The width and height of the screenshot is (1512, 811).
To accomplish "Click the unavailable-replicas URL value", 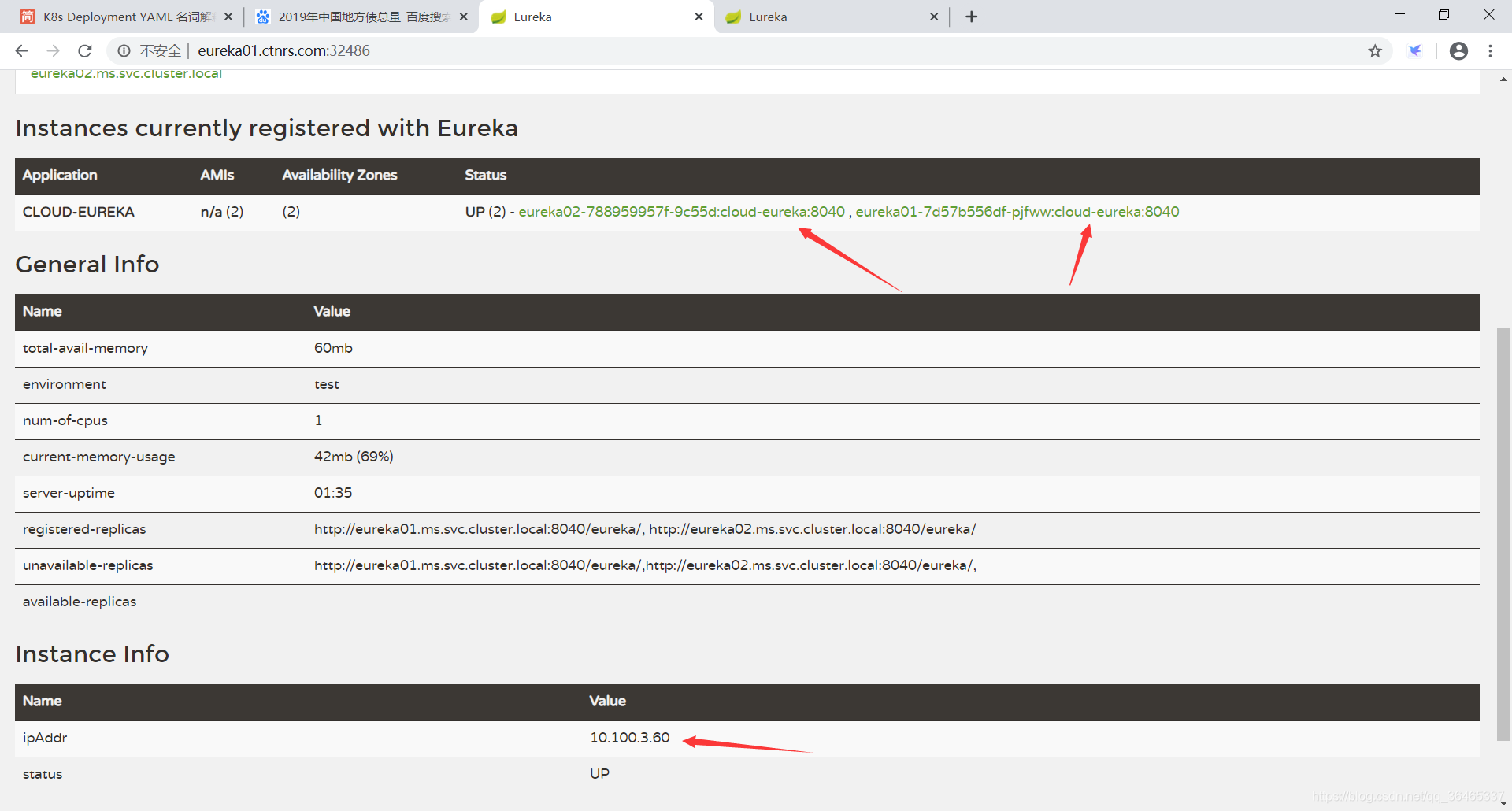I will click(x=645, y=565).
